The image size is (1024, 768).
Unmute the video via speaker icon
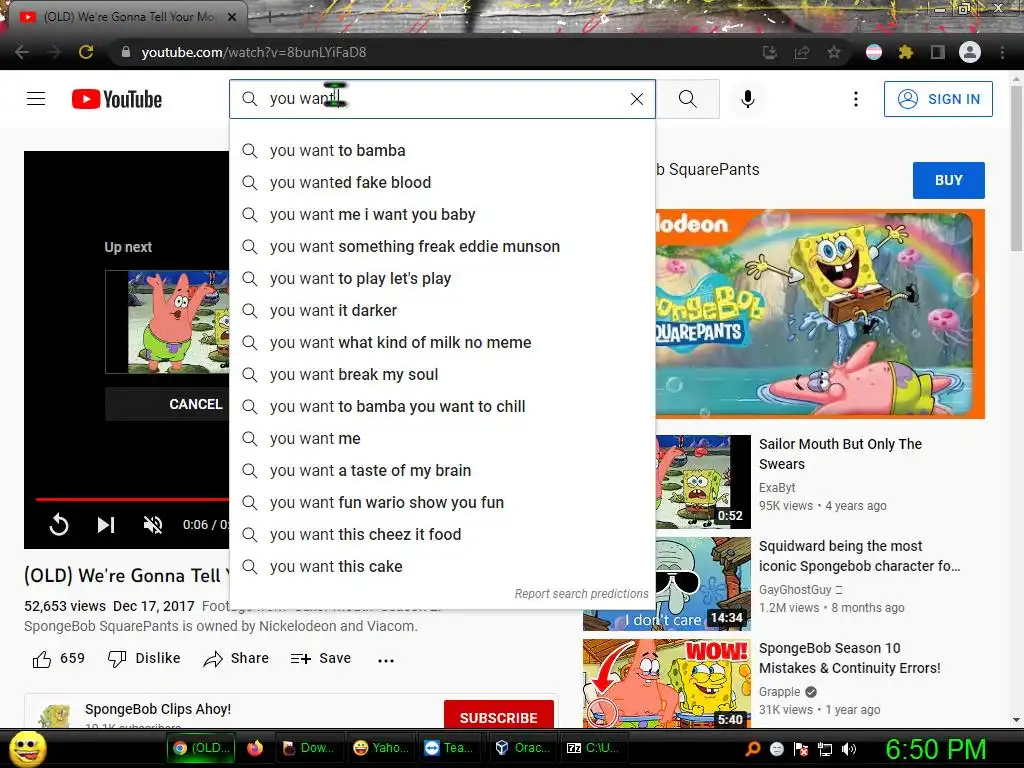[x=153, y=524]
